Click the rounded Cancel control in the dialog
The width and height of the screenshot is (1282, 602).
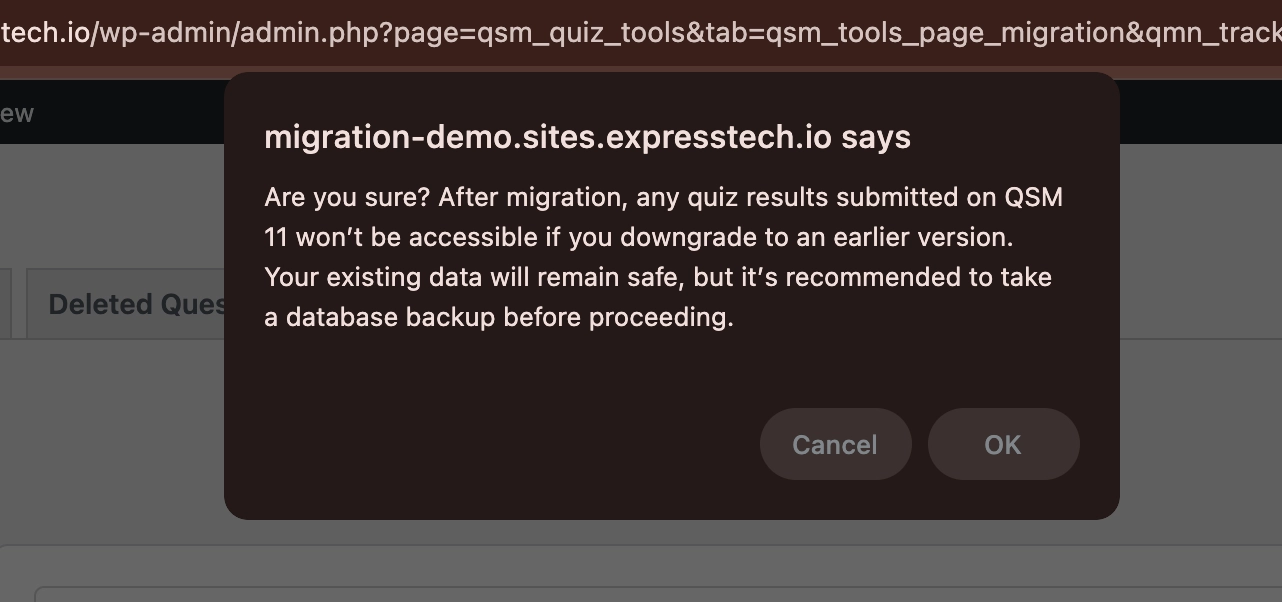click(835, 444)
